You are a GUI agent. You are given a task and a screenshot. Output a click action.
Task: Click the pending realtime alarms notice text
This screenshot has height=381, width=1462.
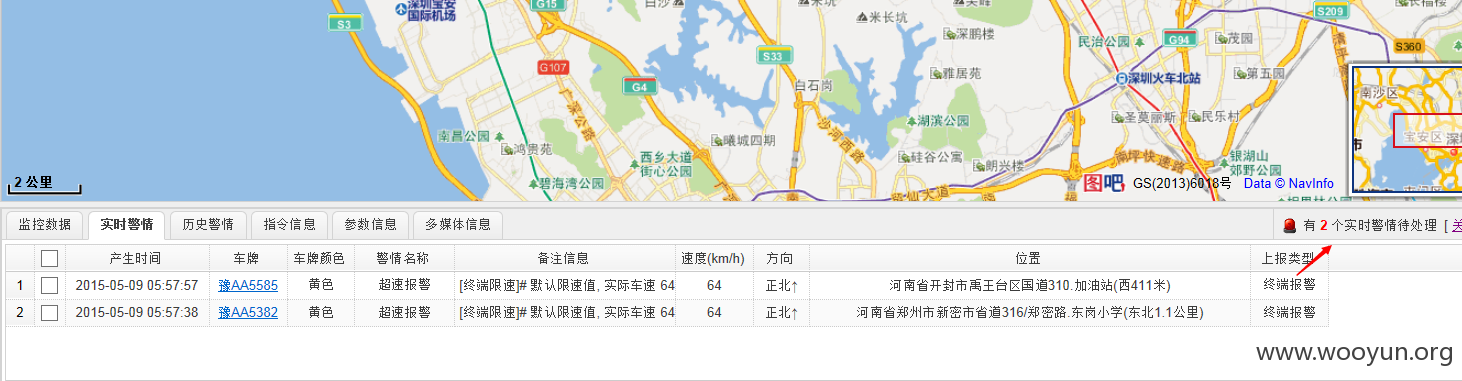1369,226
